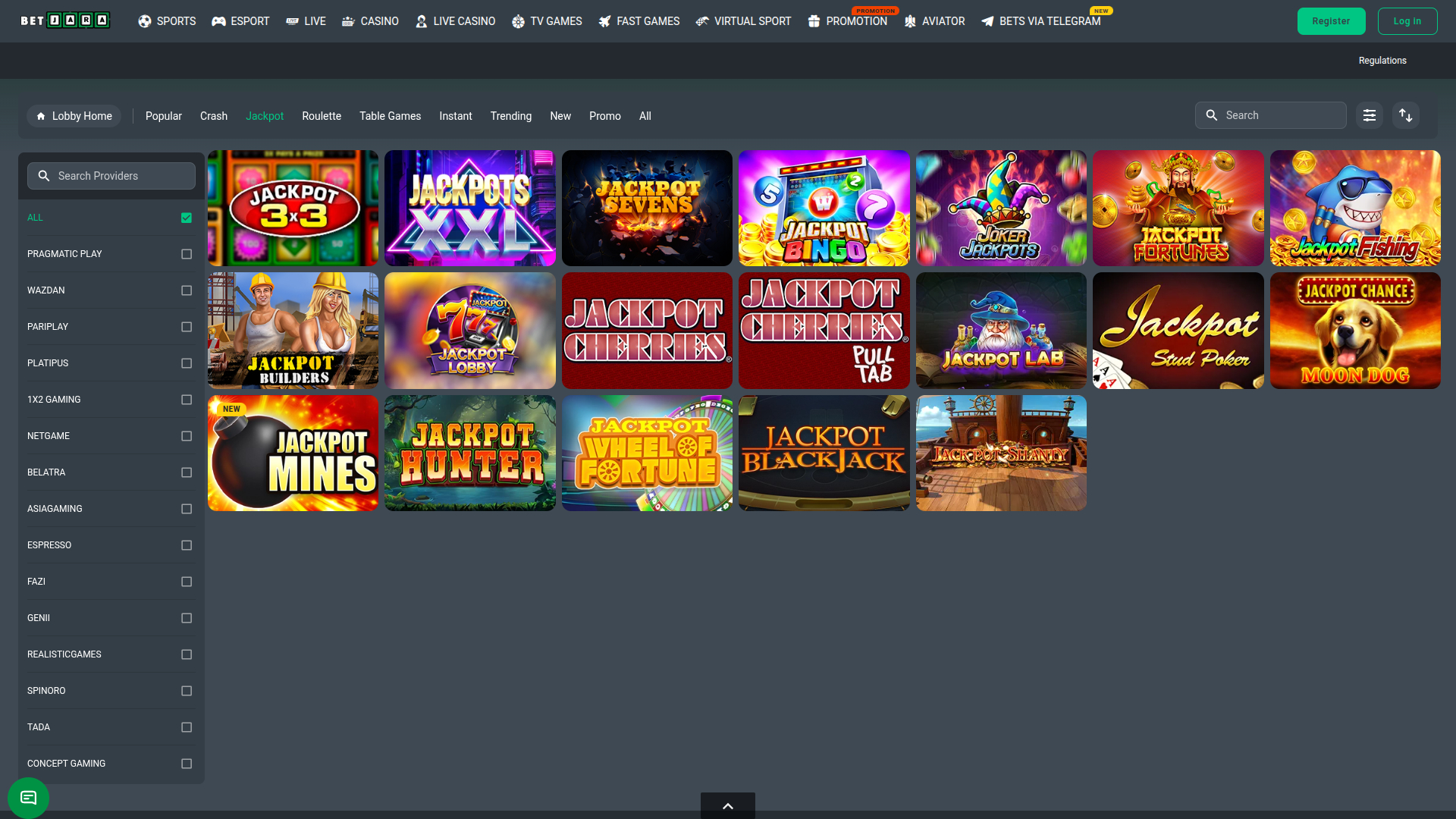Viewport: 1456px width, 819px height.
Task: Open the Sports section icon
Action: [x=144, y=21]
